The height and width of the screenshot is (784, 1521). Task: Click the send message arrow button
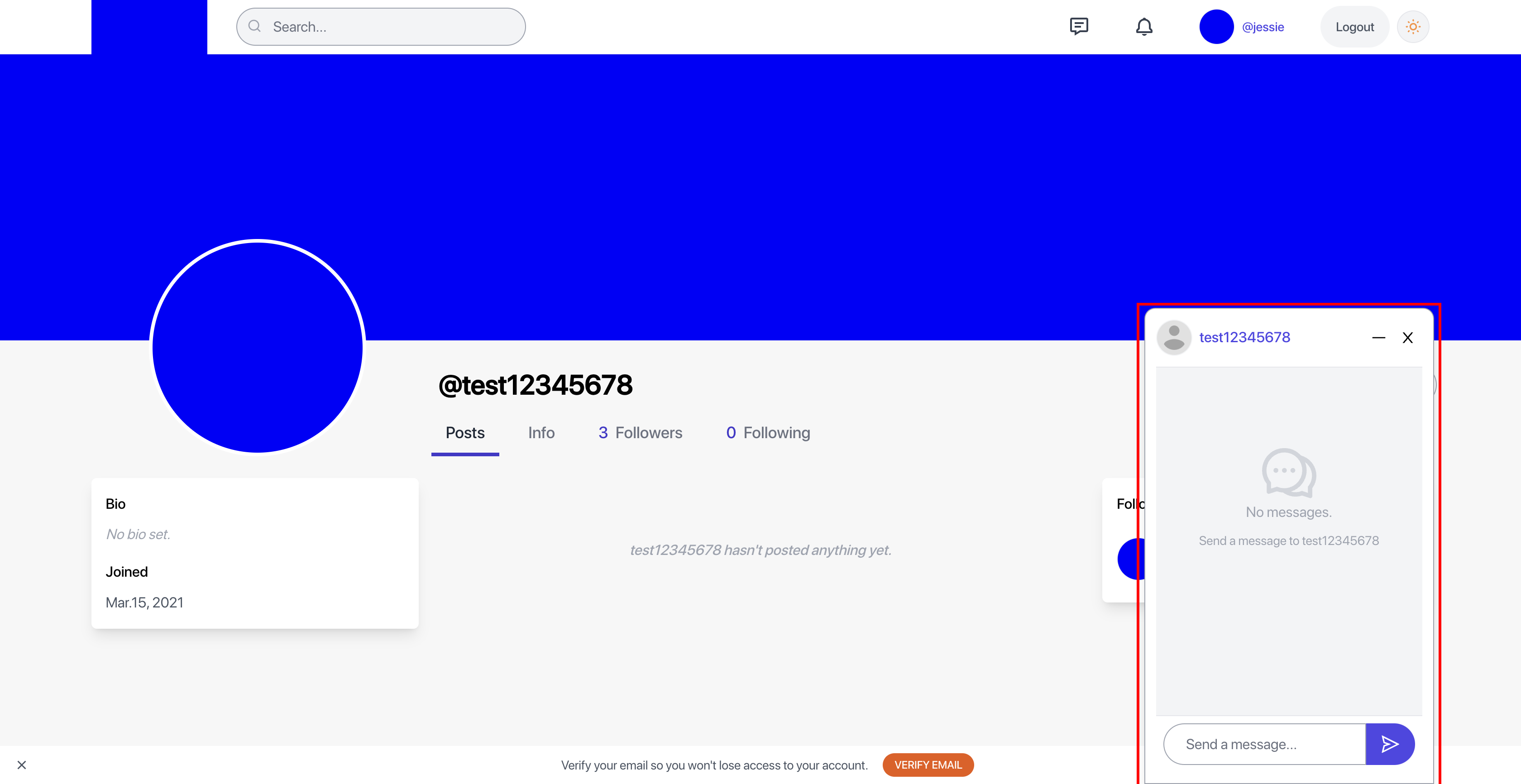tap(1389, 744)
